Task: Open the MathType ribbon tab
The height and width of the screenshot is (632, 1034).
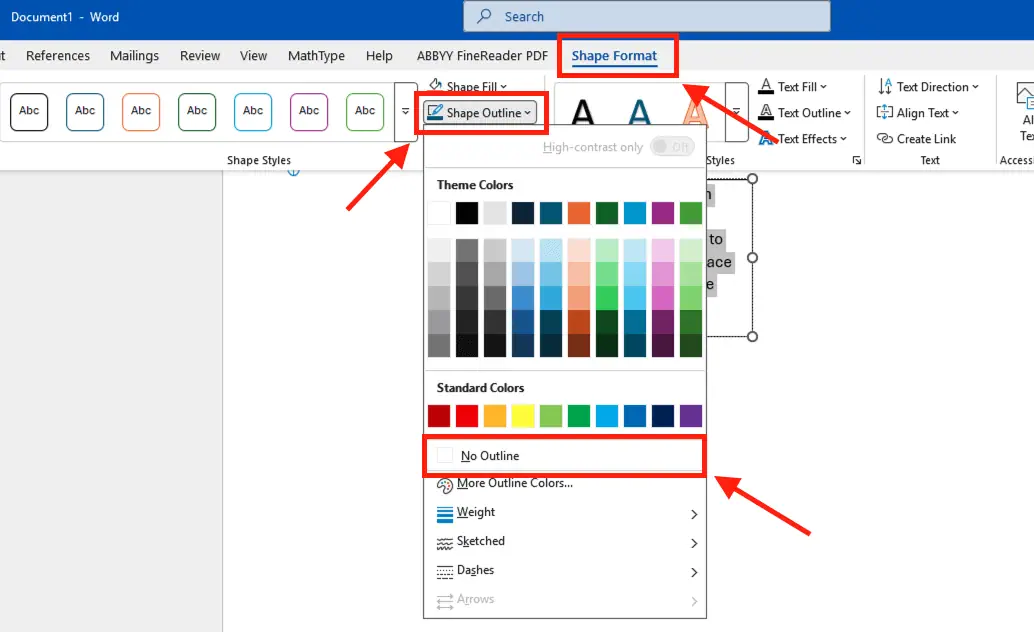Action: tap(316, 56)
